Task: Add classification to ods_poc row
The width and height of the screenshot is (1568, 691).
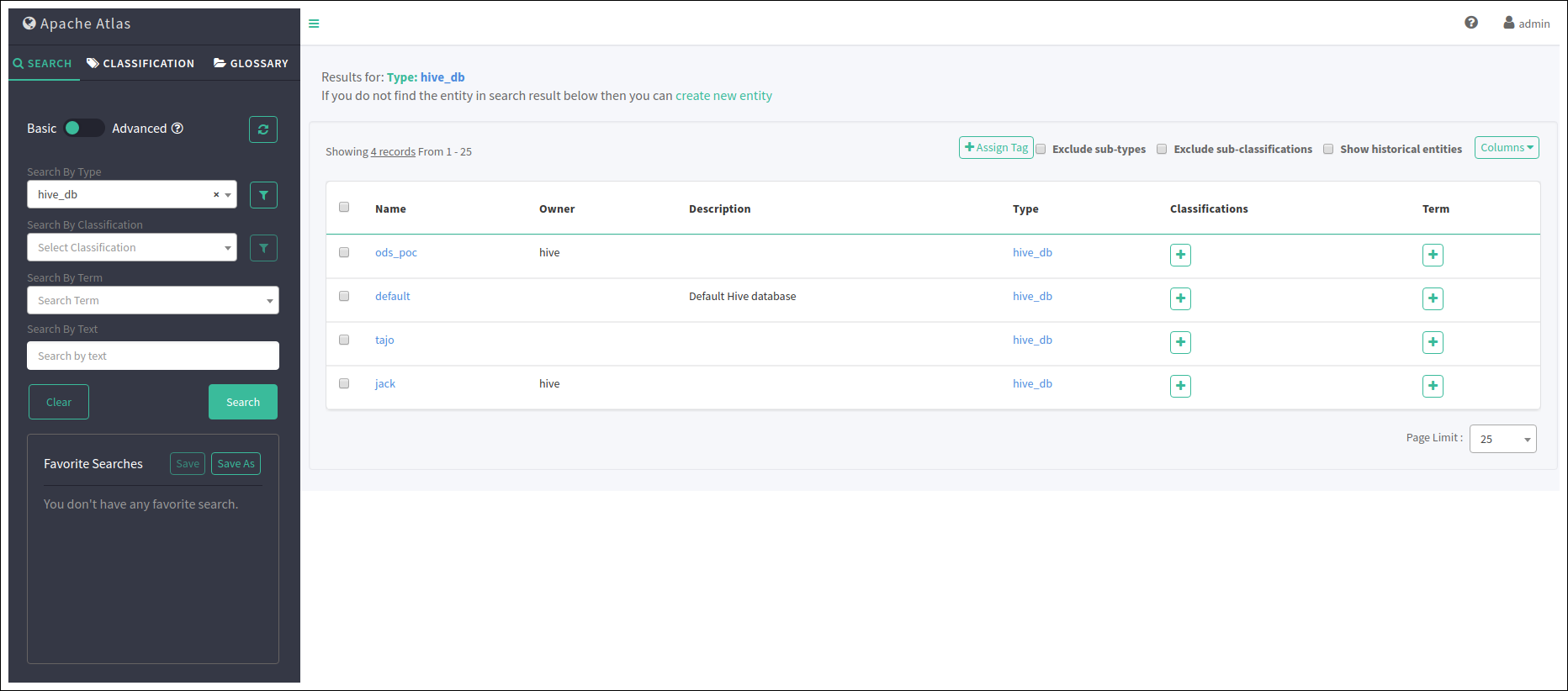Action: click(1180, 255)
